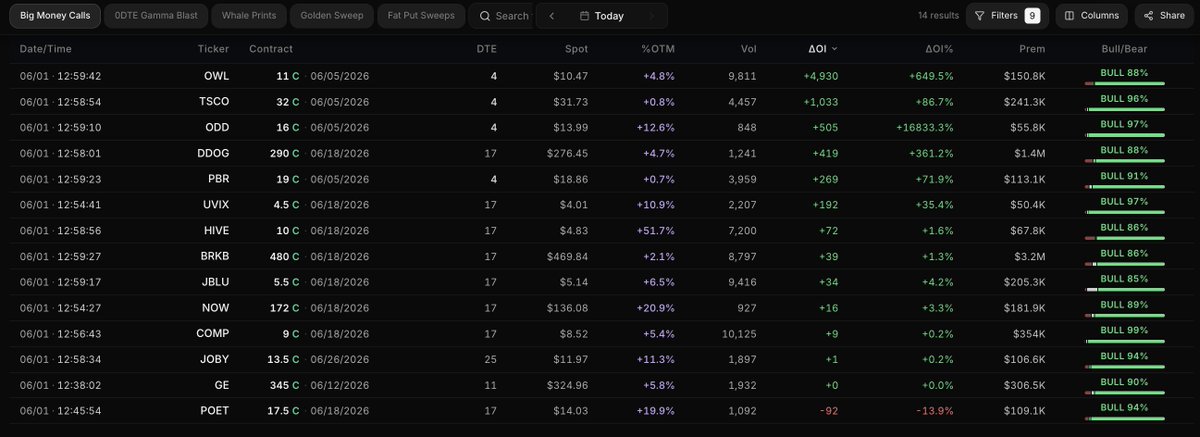Viewport: 1200px width, 437px height.
Task: Click the %OTM column header
Action: (x=658, y=49)
